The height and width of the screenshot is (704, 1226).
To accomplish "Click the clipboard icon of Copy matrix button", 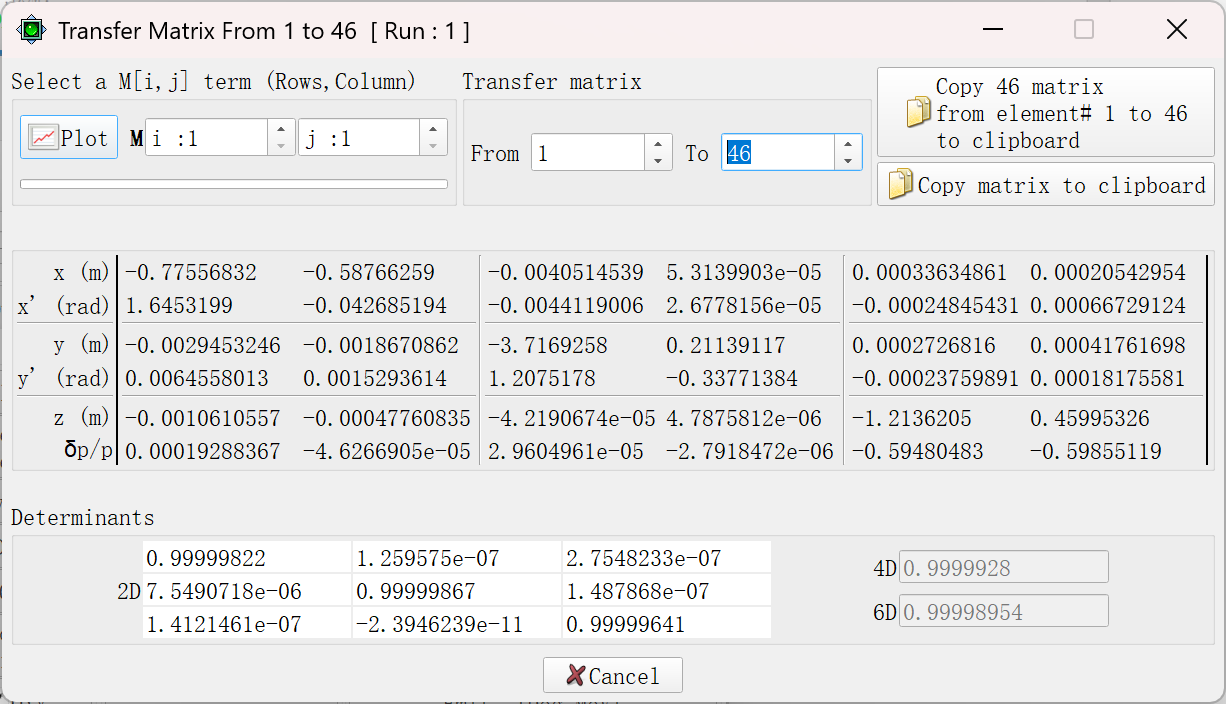I will 900,184.
